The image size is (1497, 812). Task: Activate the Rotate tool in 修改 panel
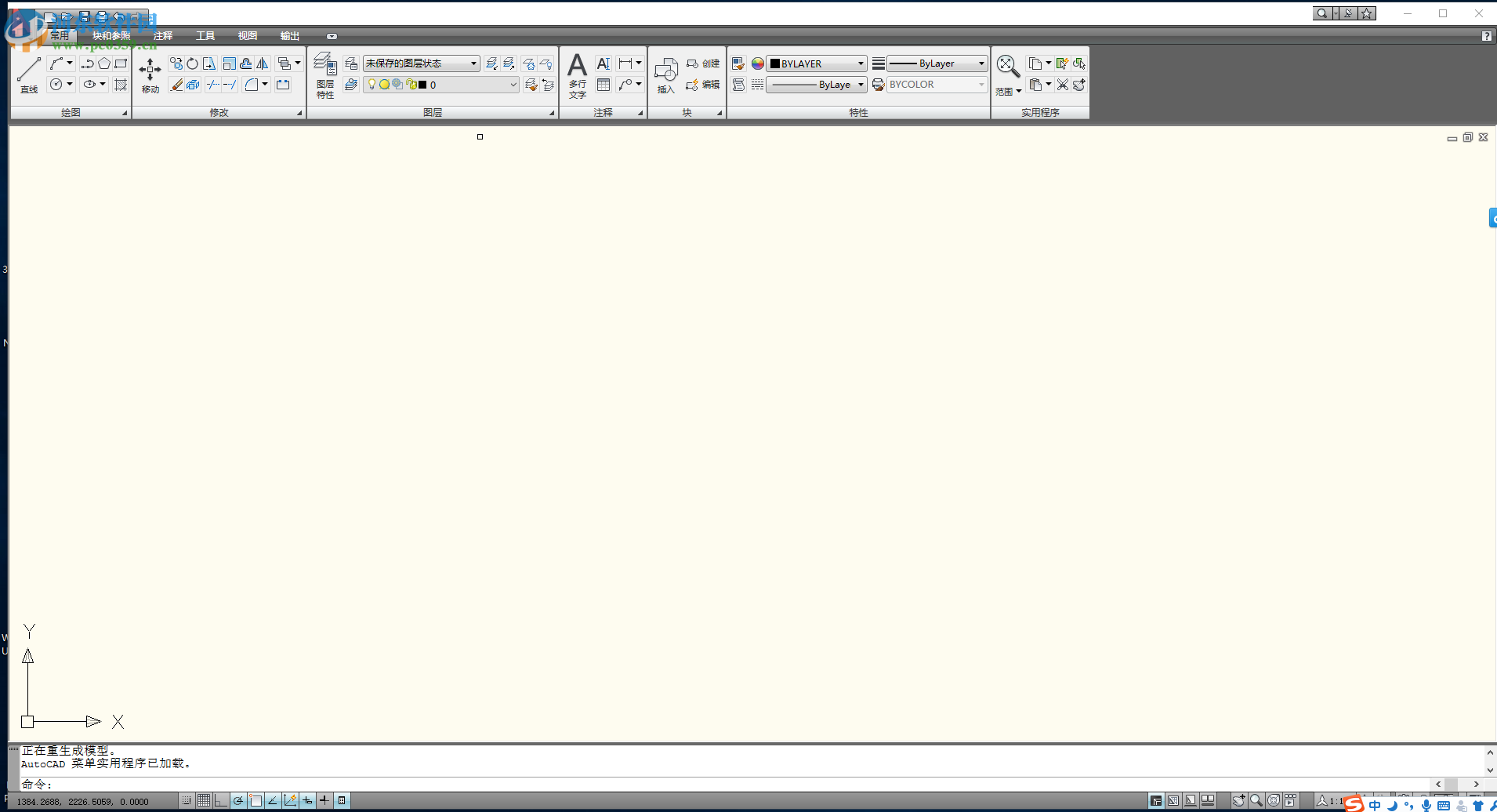point(193,63)
